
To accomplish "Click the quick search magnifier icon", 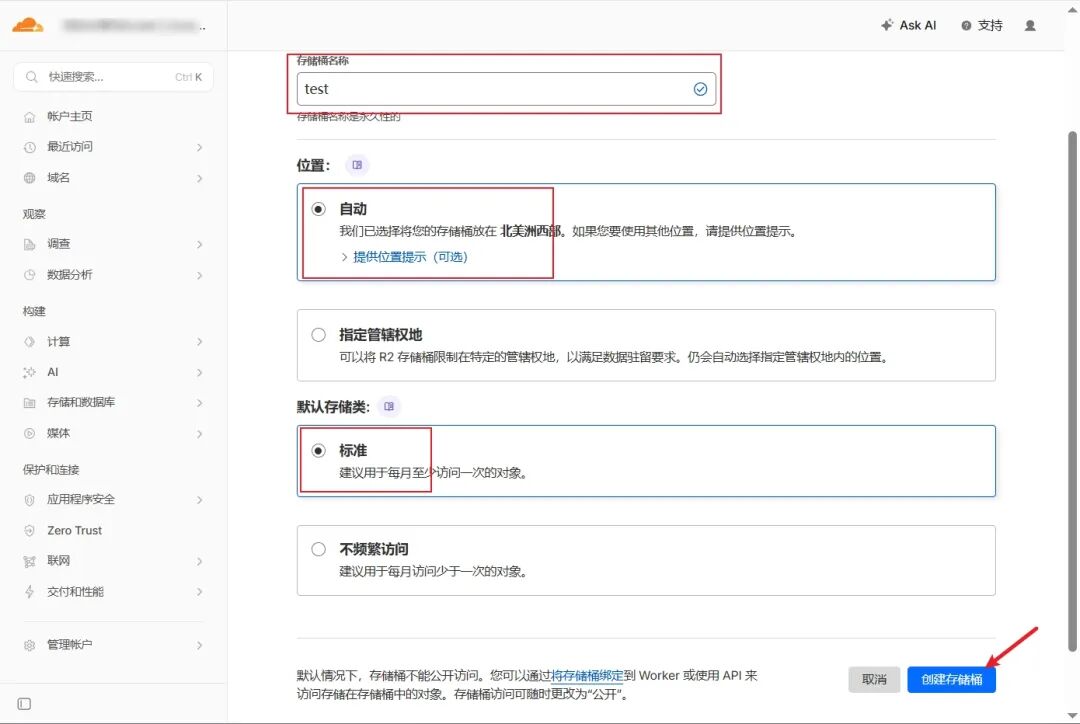I will coord(32,76).
